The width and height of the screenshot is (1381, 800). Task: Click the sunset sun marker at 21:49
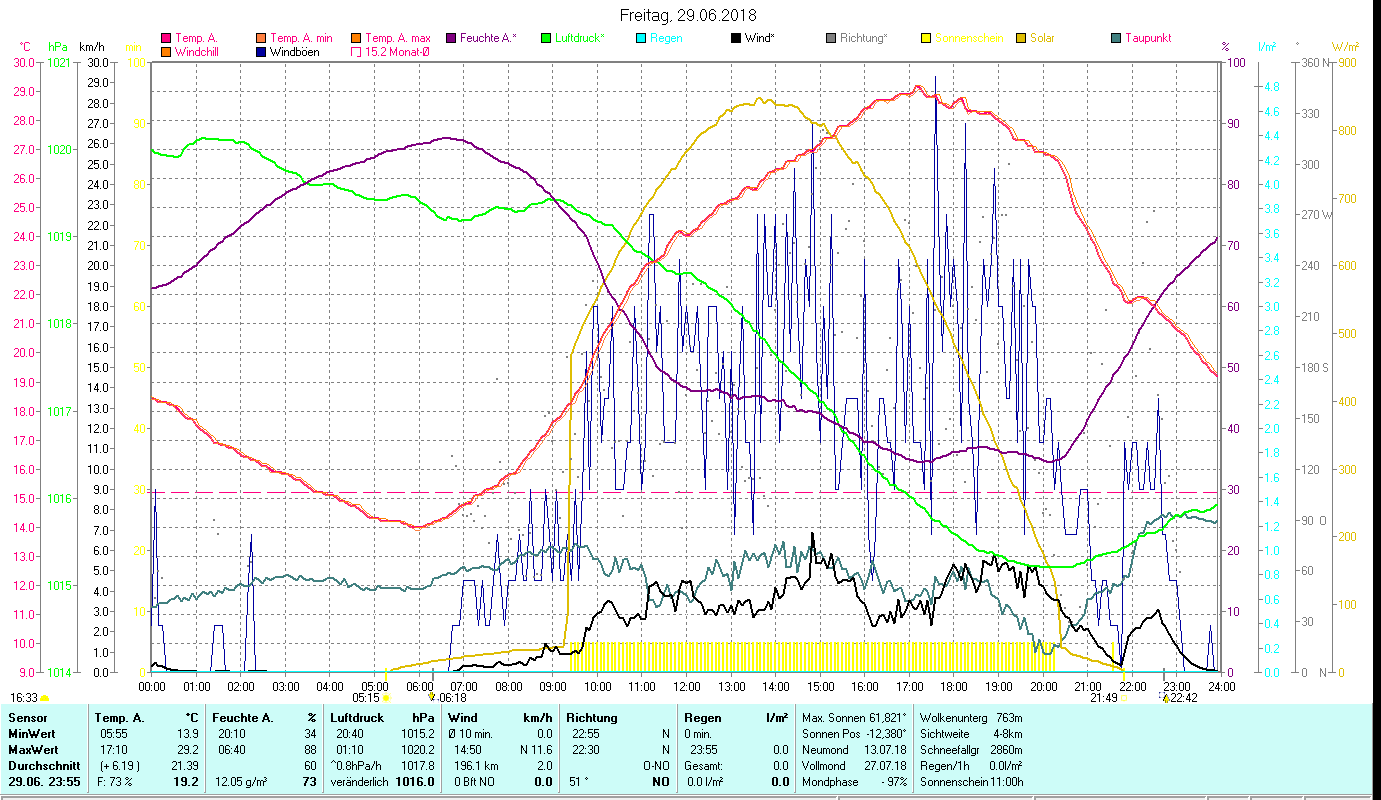[x=1125, y=698]
